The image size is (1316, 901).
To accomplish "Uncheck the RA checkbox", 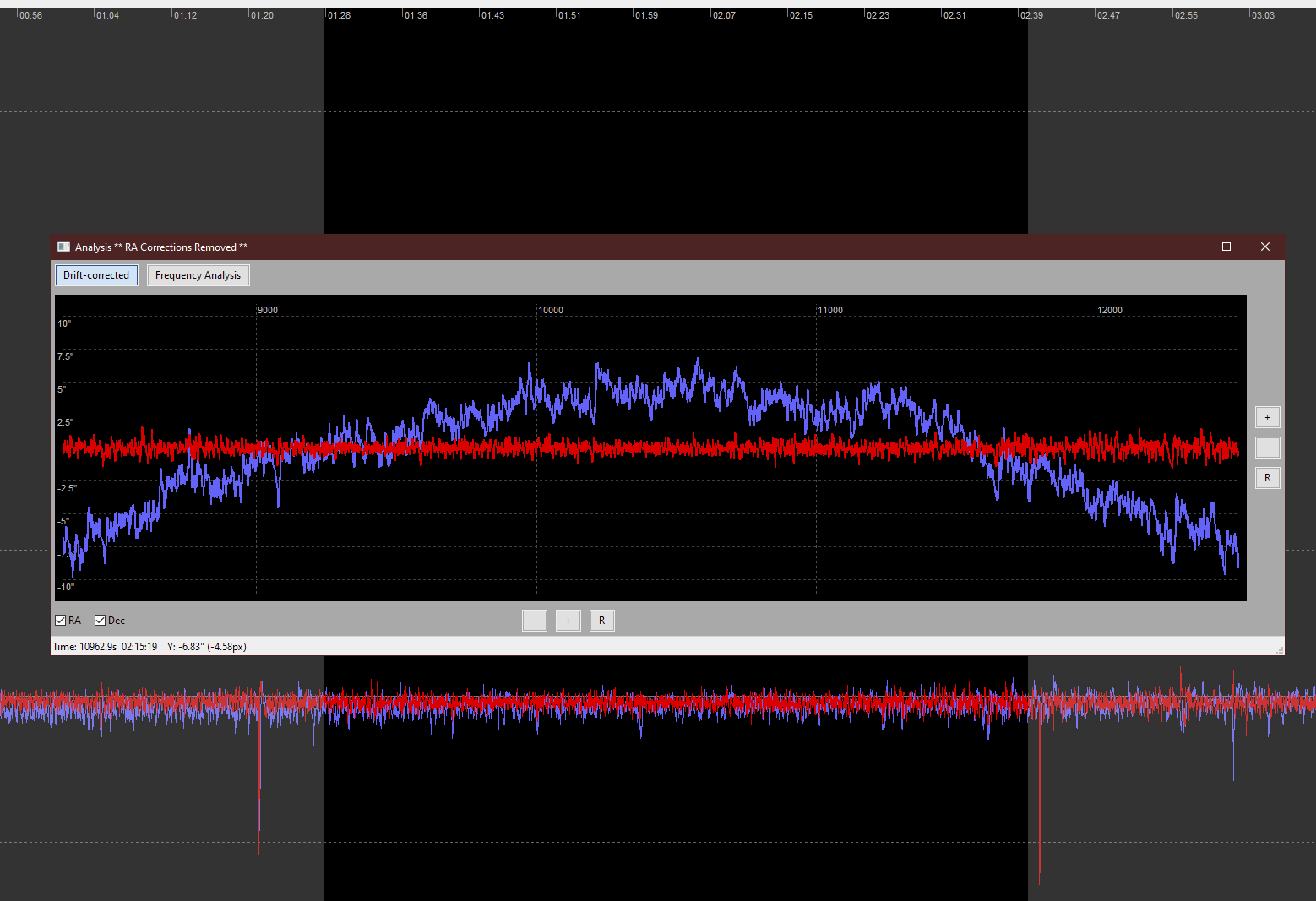I will coord(61,621).
